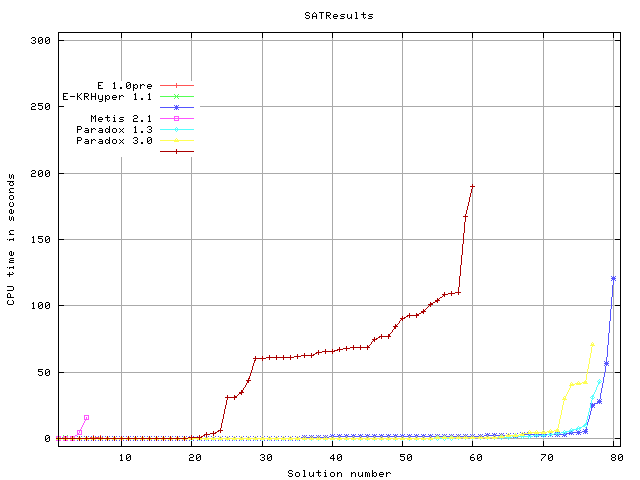Click the x-axis tick label 50
Screen dimensions: 640x480
(406, 458)
